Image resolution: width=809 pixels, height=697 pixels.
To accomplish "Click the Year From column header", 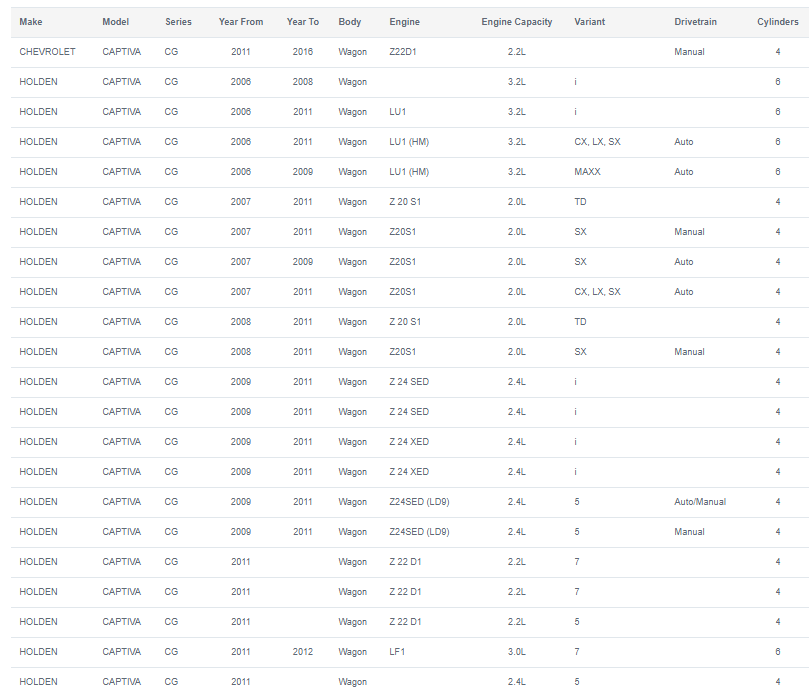I will (241, 22).
